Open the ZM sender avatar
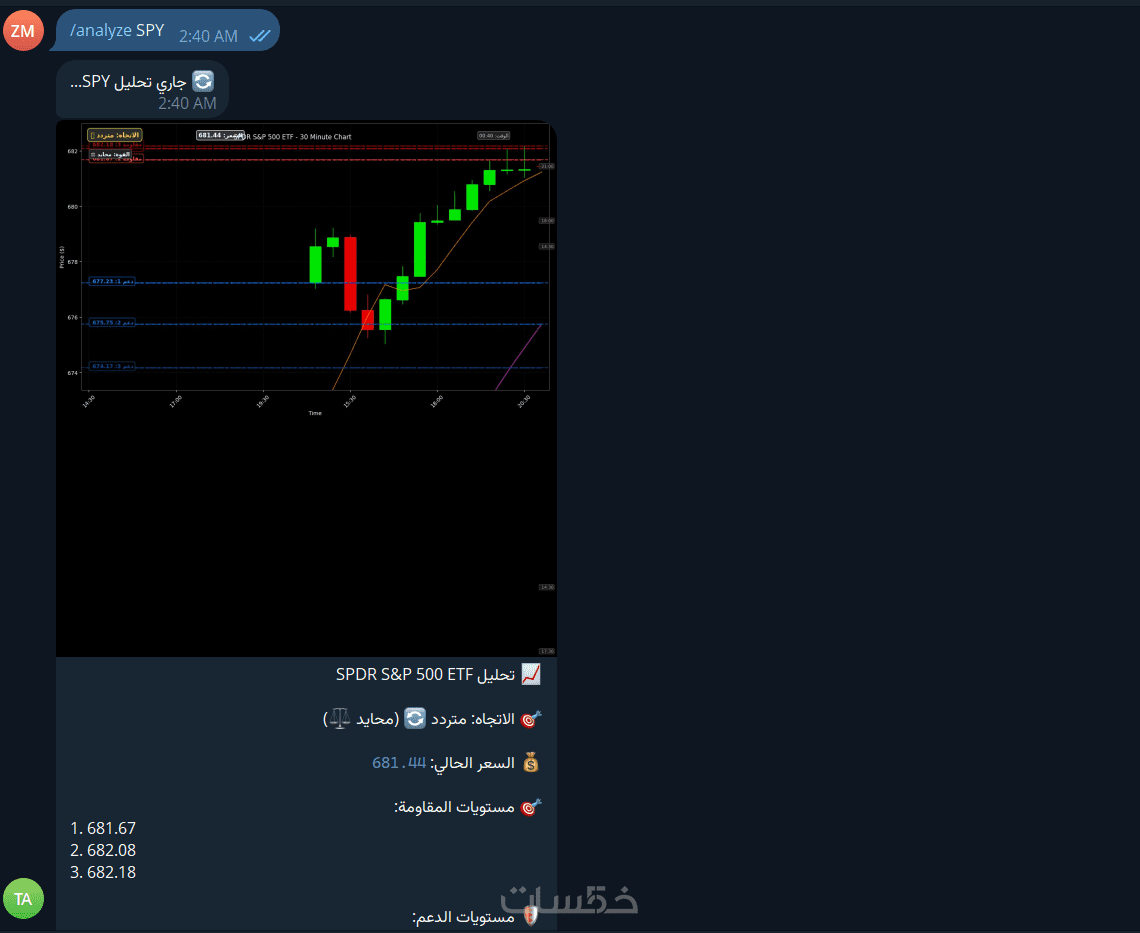The height and width of the screenshot is (933, 1140). (x=23, y=31)
